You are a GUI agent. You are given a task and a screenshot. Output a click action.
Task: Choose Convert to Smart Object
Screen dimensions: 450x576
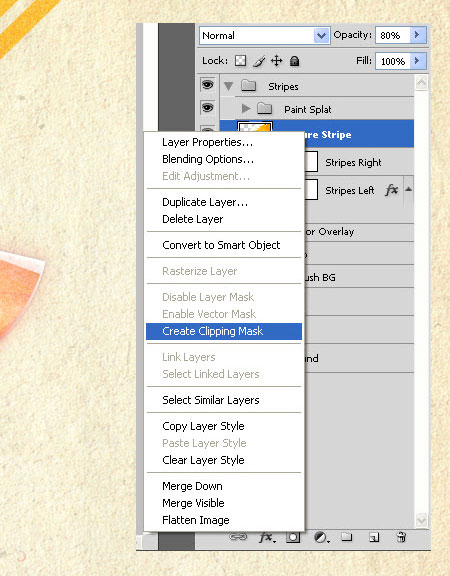pos(224,245)
